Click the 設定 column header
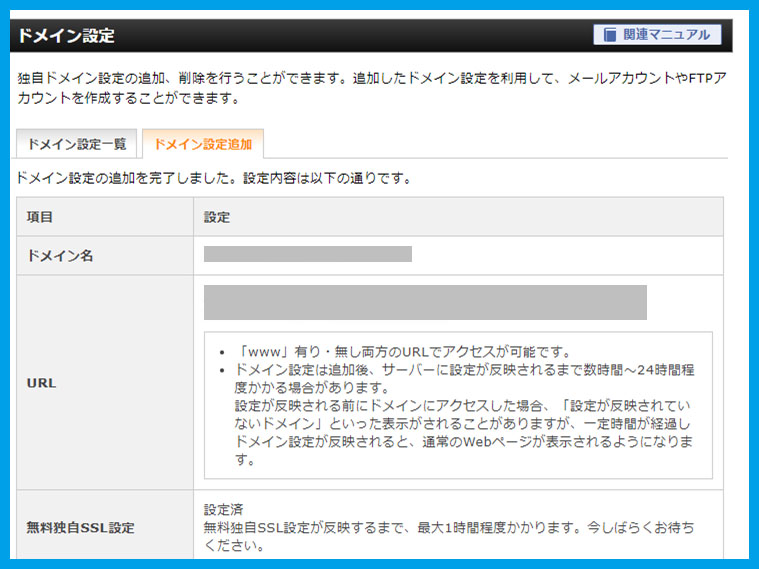 [x=217, y=217]
